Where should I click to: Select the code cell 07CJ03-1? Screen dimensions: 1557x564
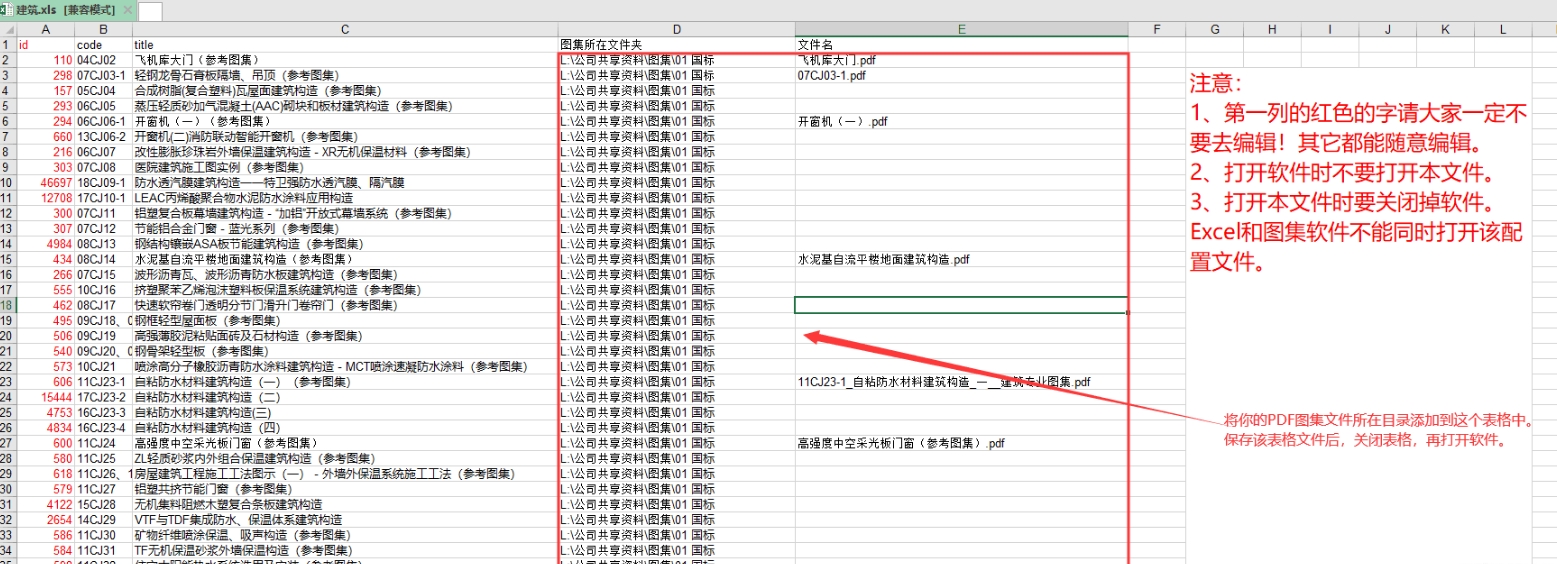104,75
